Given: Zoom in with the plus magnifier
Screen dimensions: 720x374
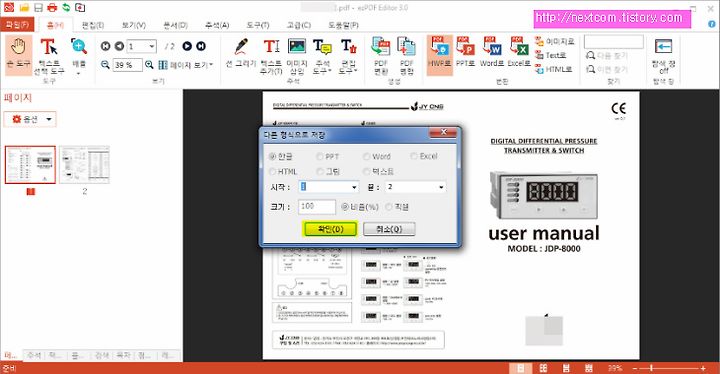Looking at the screenshot, I should click(x=149, y=65).
